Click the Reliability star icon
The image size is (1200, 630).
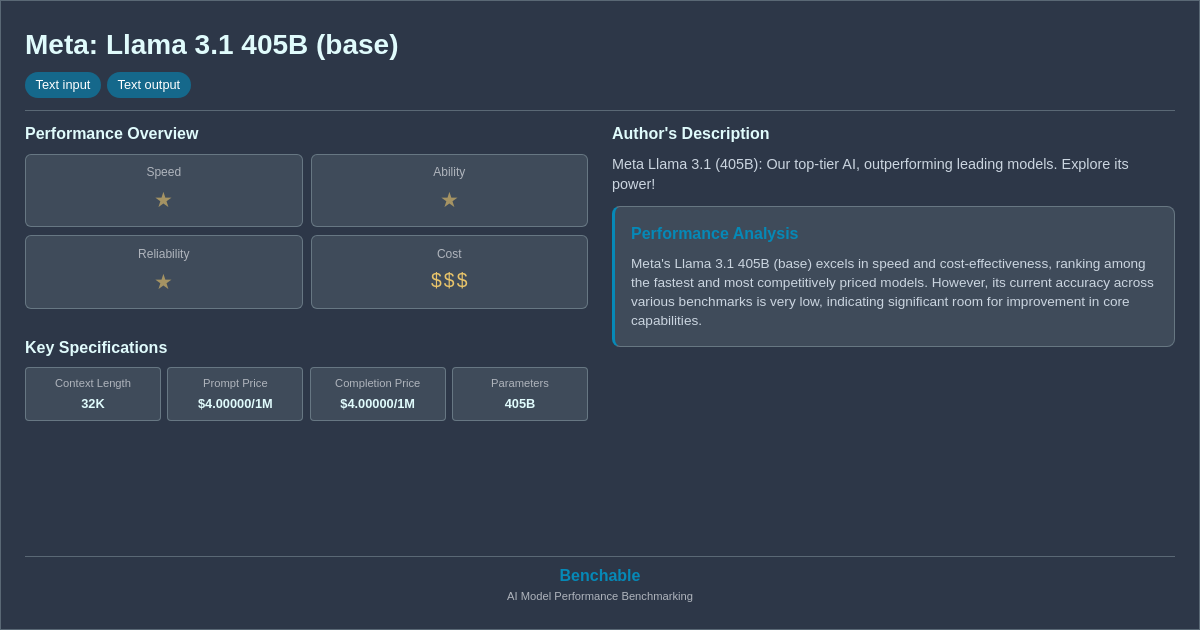(163, 282)
